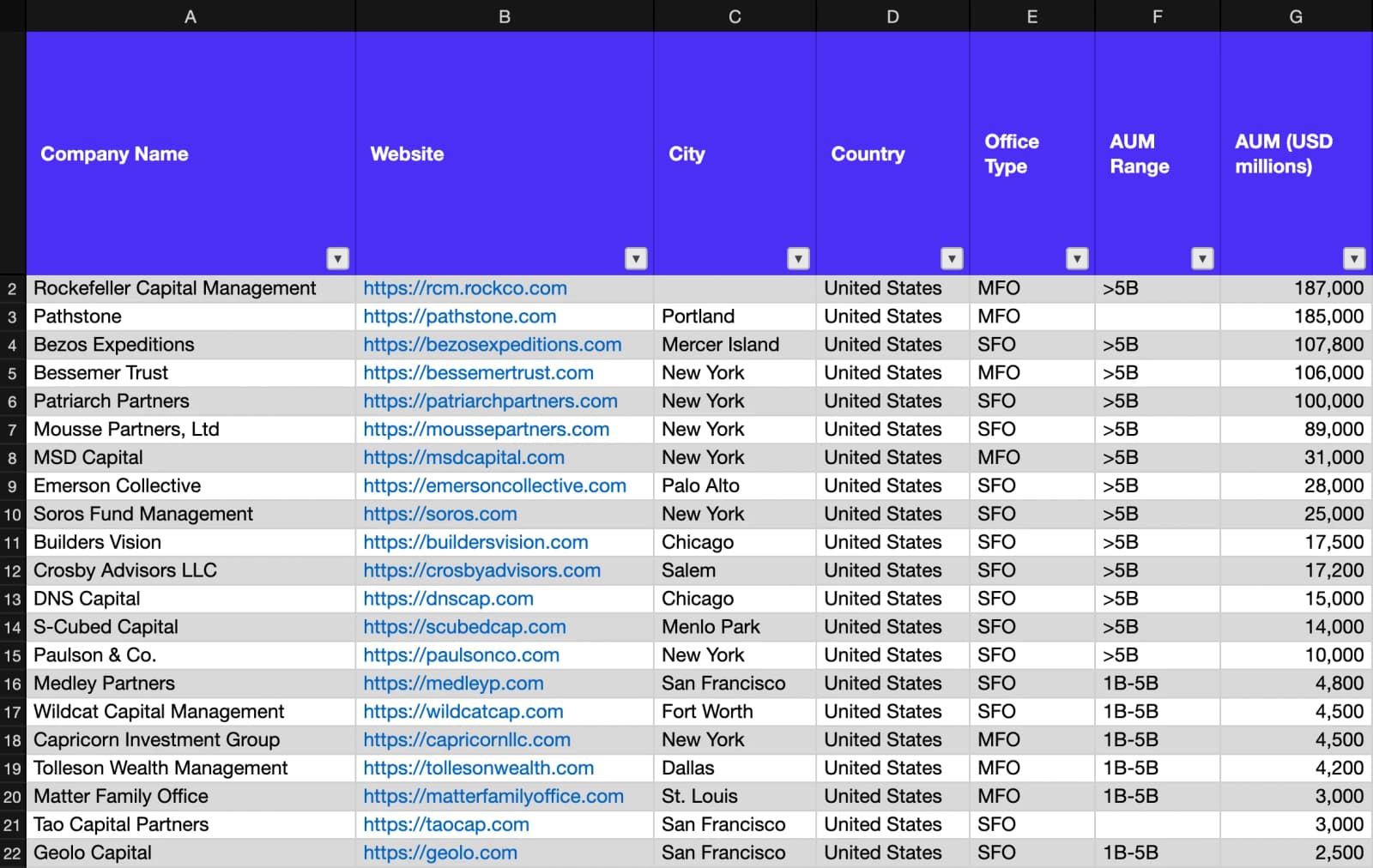Select column D header
Screen dimensions: 1373x868
click(892, 16)
